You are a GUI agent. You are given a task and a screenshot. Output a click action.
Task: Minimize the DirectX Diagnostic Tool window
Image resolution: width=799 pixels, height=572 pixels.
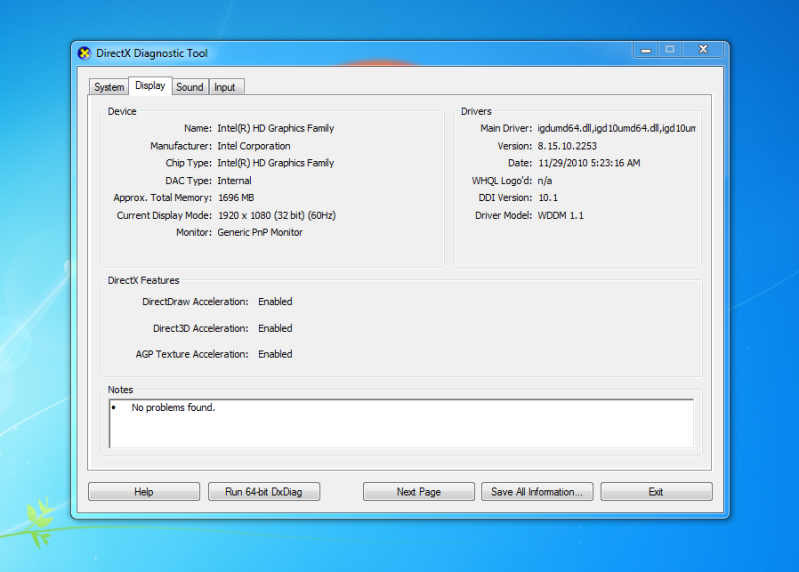(646, 50)
